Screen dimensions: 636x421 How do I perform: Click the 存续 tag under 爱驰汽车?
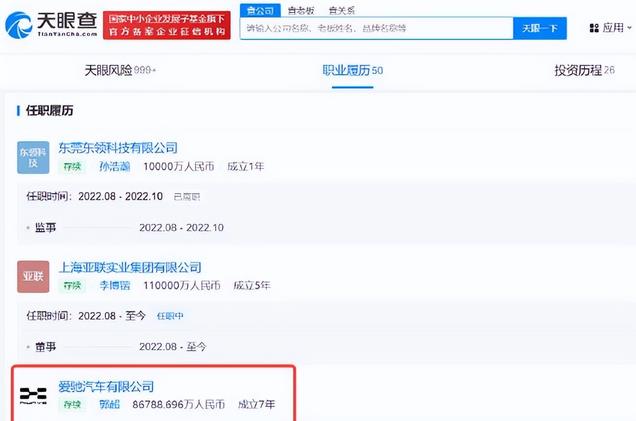tap(72, 404)
